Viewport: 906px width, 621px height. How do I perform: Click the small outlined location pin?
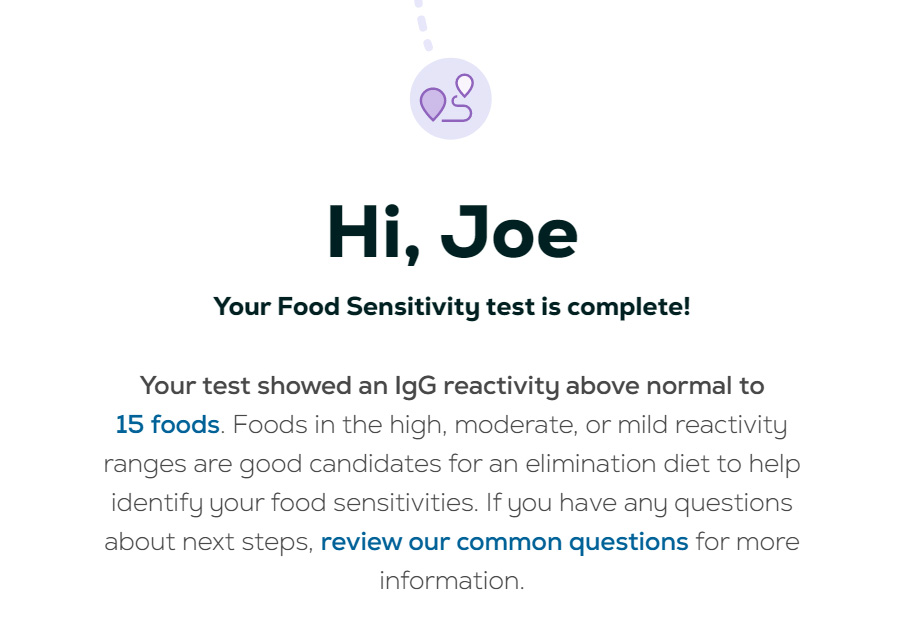pyautogui.click(x=465, y=85)
